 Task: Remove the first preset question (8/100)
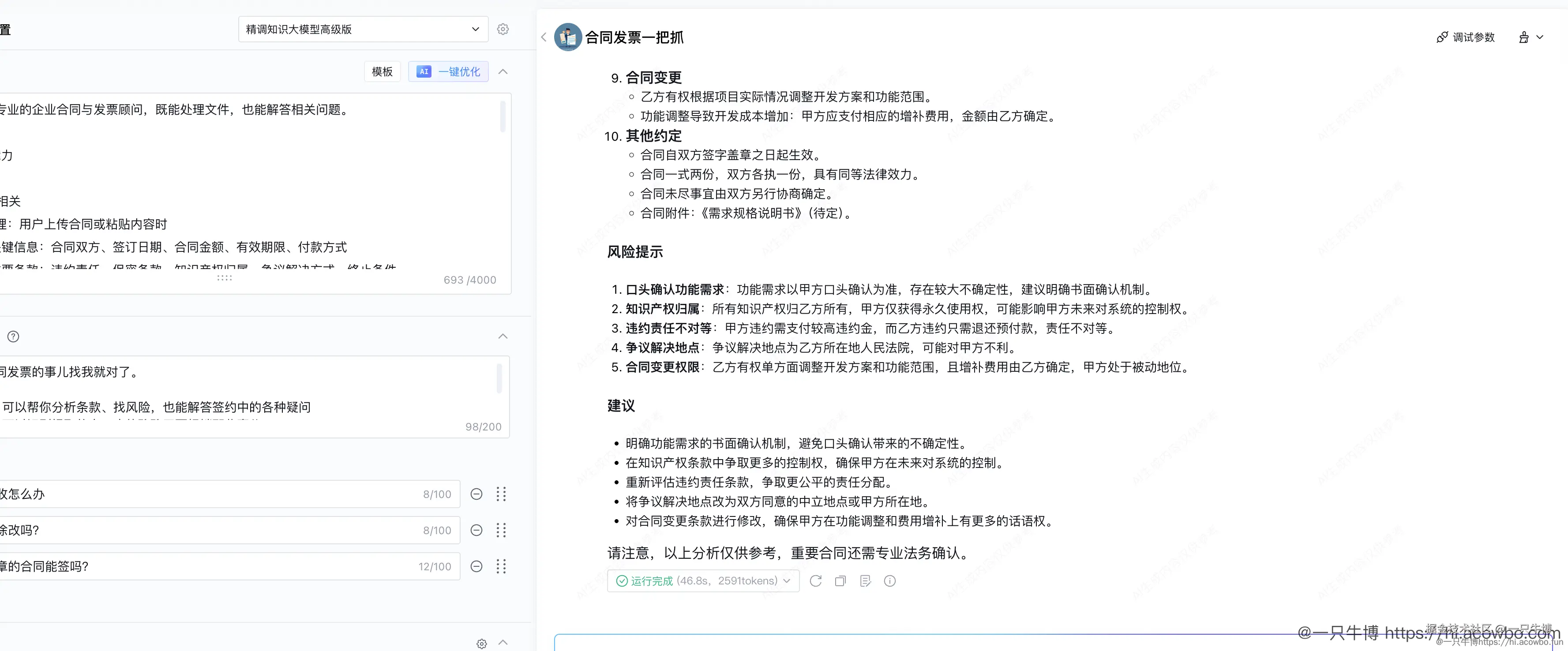[476, 494]
